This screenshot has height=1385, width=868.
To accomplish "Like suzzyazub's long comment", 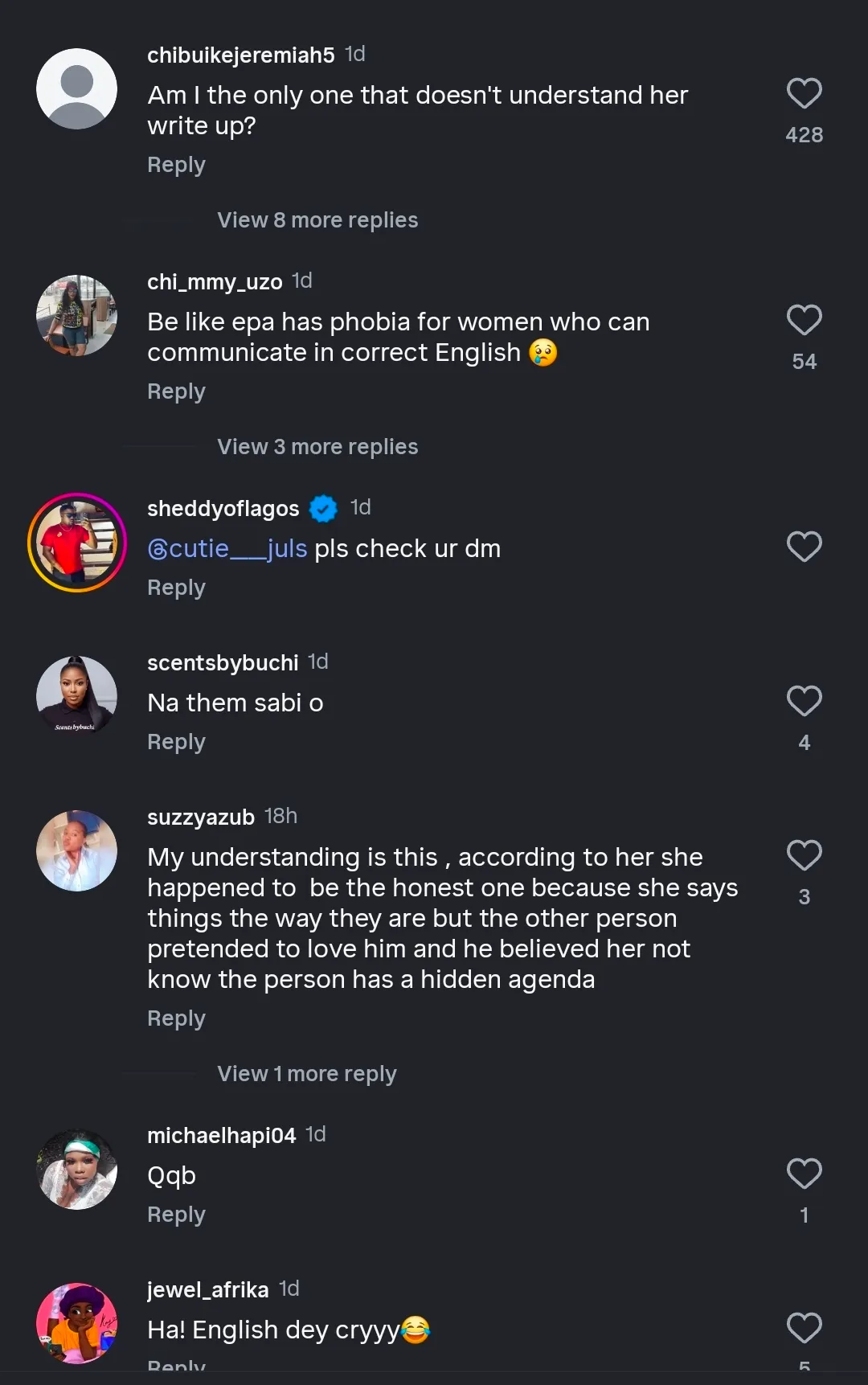I will tap(804, 855).
